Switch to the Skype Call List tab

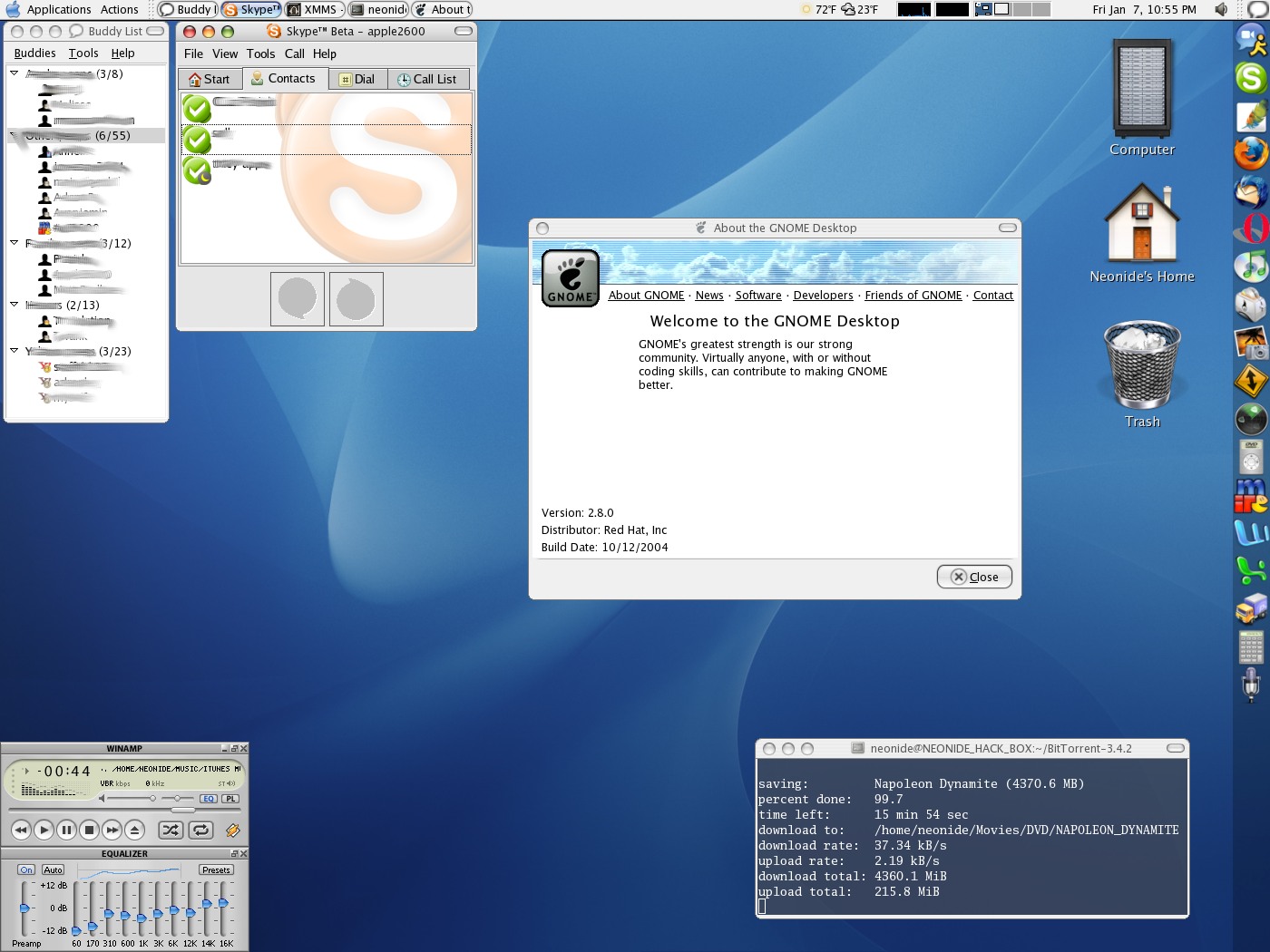click(x=428, y=79)
